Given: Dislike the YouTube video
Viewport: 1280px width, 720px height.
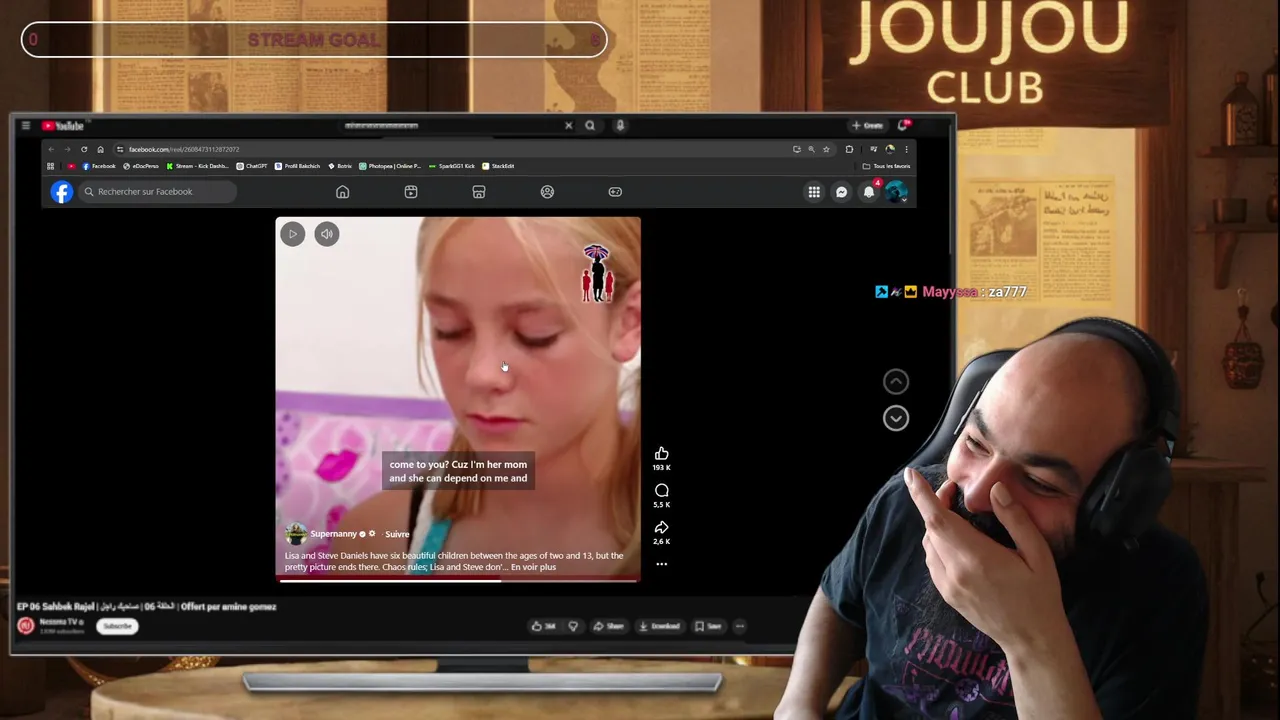Looking at the screenshot, I should [x=573, y=626].
